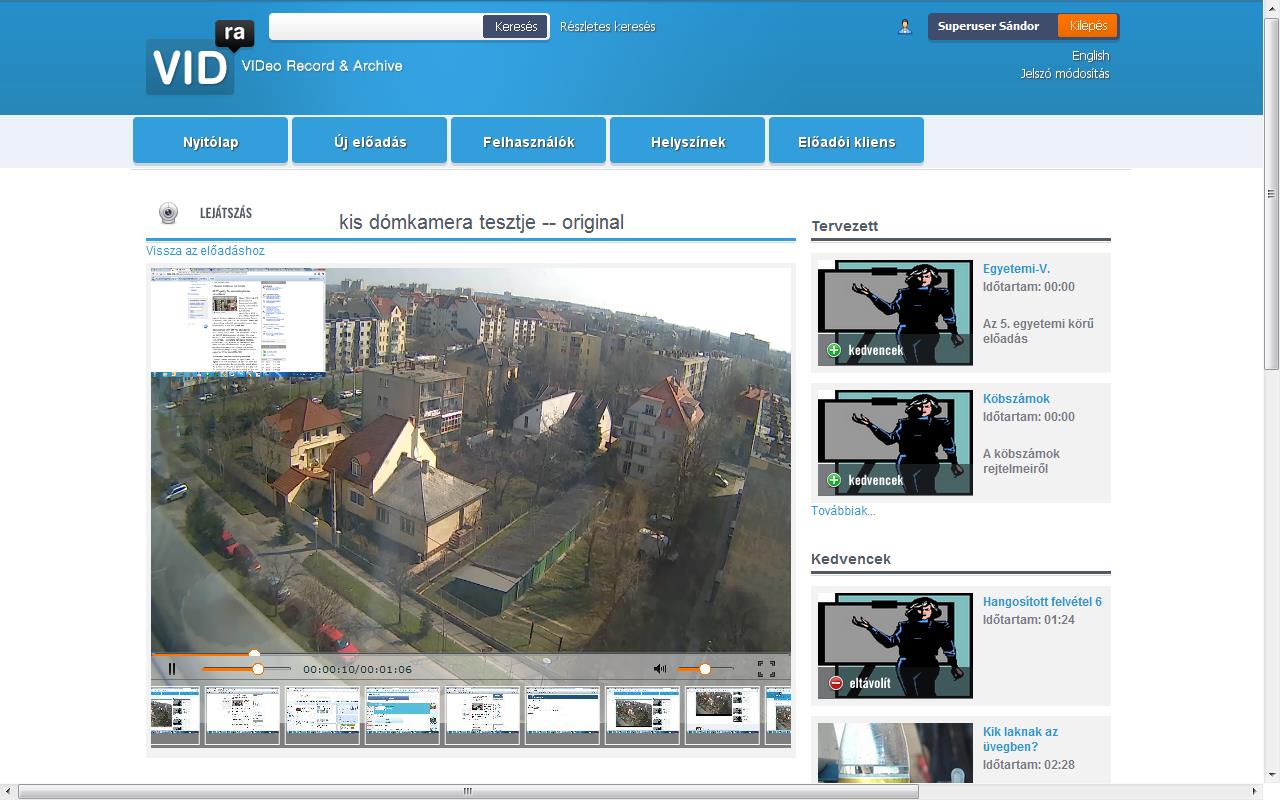This screenshot has height=800, width=1280.
Task: Focus the search input field
Action: coord(376,27)
